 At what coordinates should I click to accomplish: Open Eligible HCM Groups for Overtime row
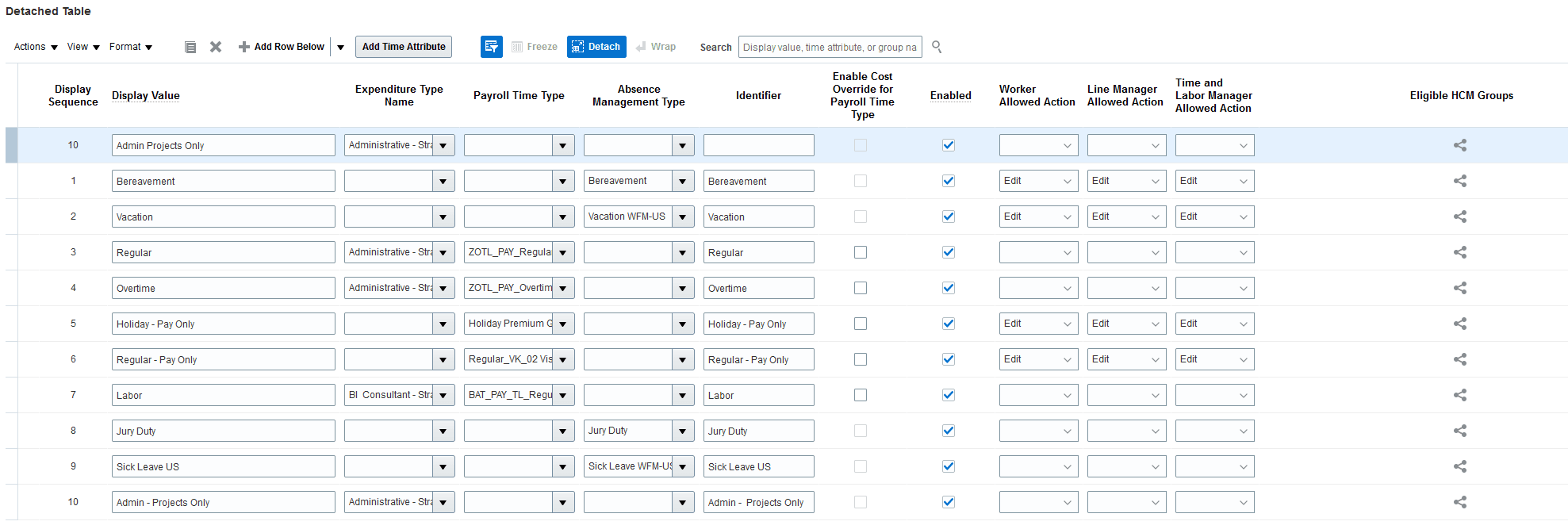[1459, 288]
